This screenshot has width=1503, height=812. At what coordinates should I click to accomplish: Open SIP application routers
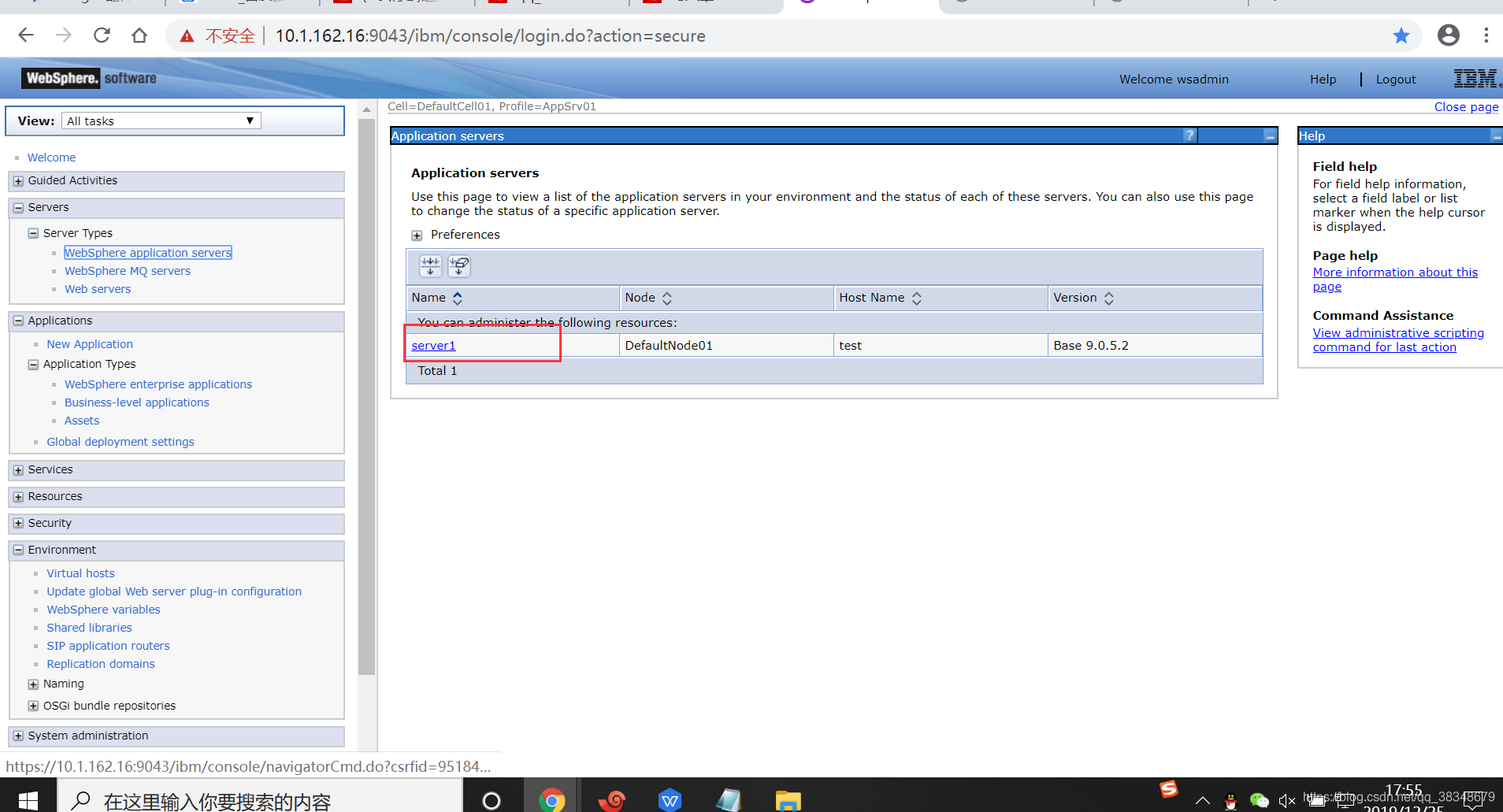[x=108, y=646]
